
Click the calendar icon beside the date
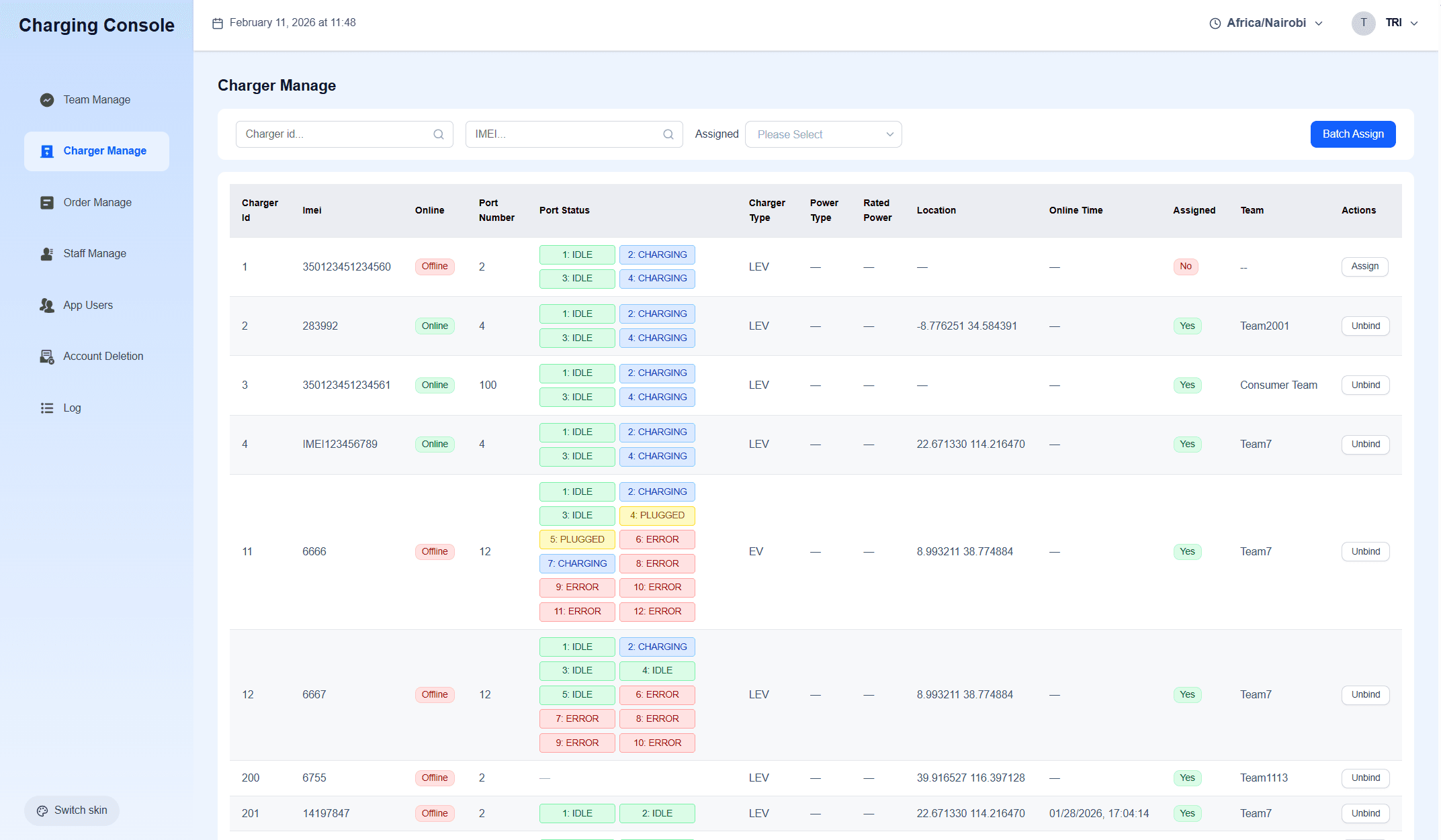click(218, 24)
